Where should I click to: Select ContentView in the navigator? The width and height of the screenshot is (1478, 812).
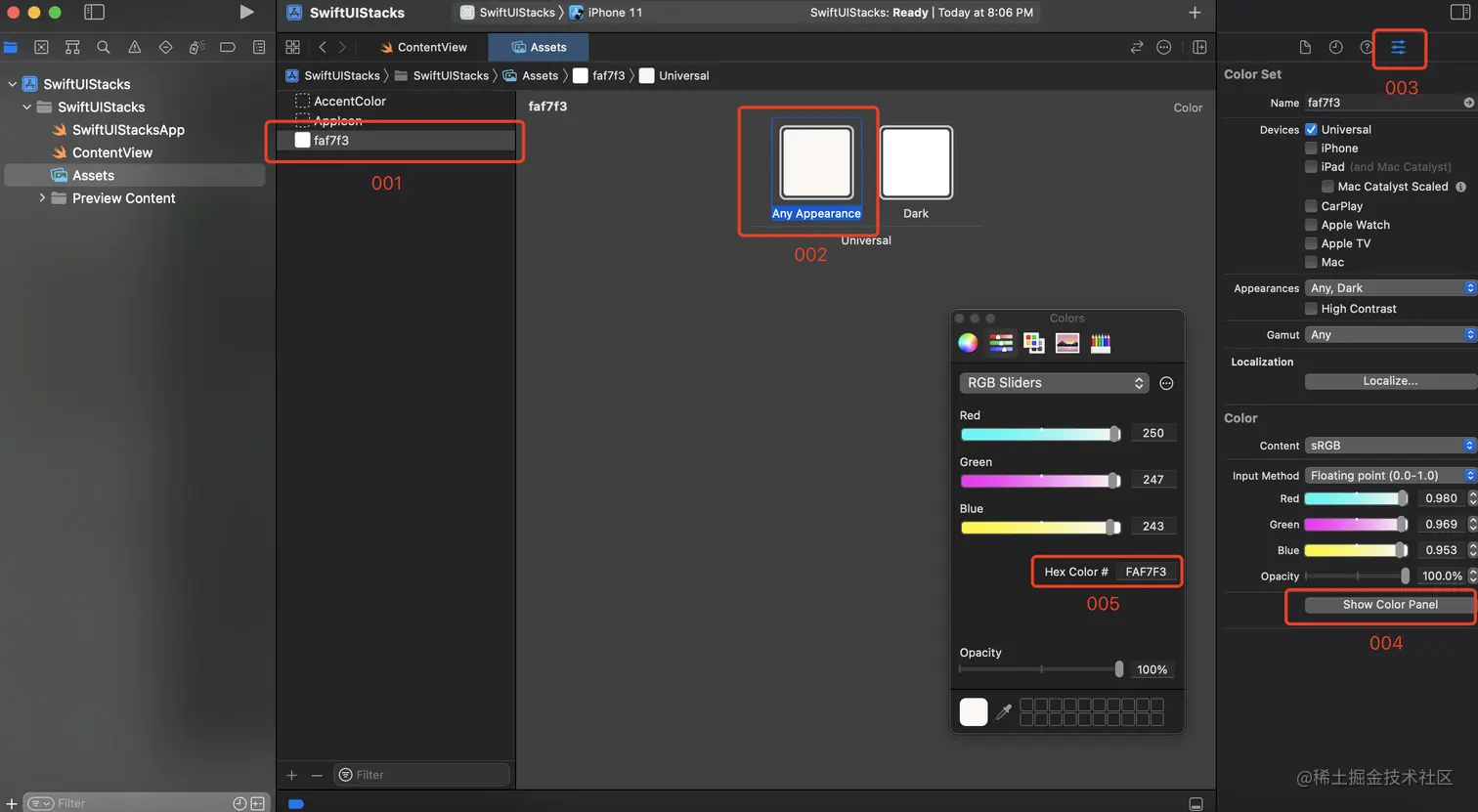pyautogui.click(x=111, y=152)
